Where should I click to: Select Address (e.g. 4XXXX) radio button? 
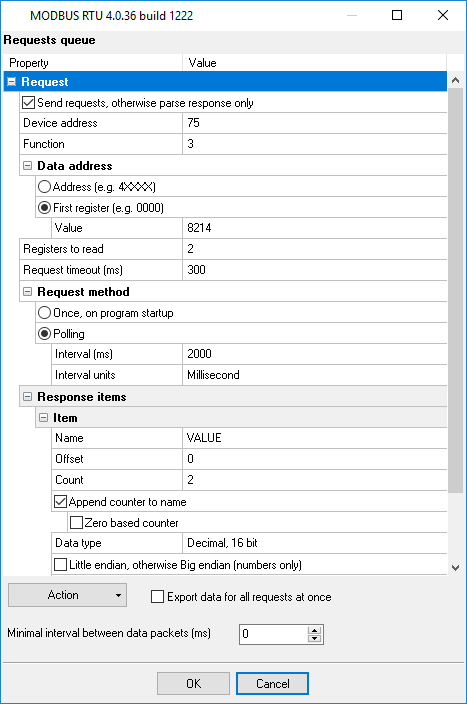point(44,186)
